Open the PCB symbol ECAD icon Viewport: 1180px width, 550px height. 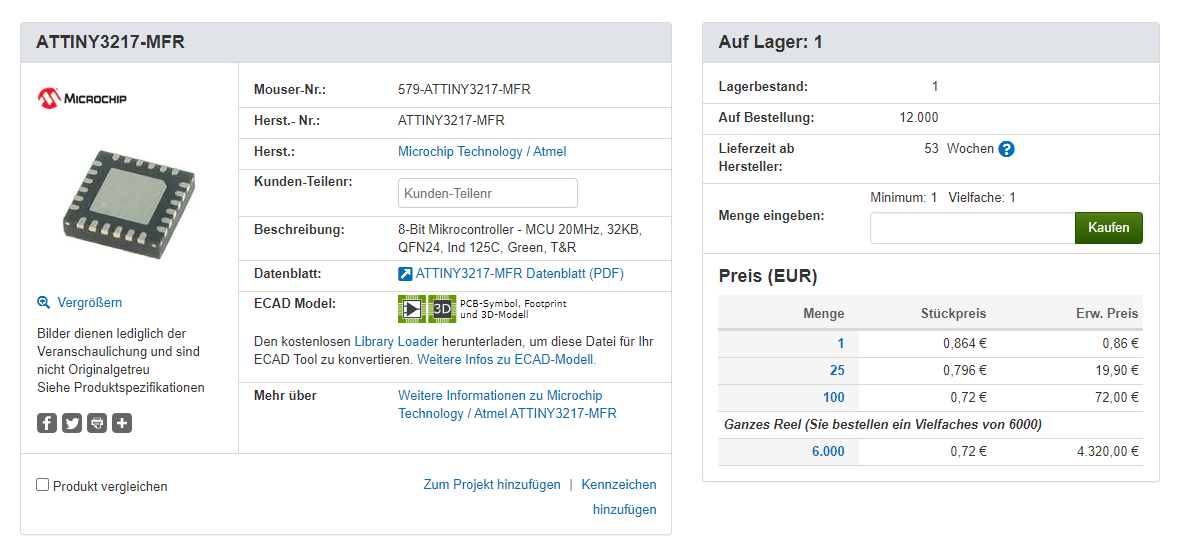(x=412, y=308)
